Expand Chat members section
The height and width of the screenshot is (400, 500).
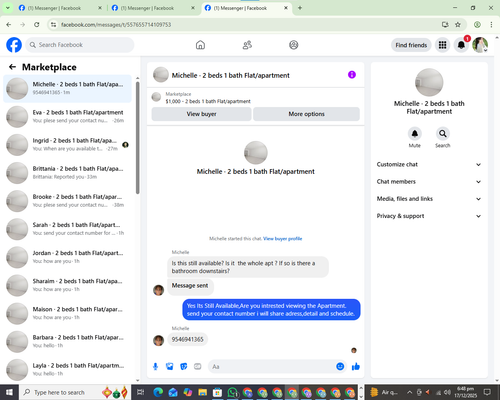[x=429, y=182]
